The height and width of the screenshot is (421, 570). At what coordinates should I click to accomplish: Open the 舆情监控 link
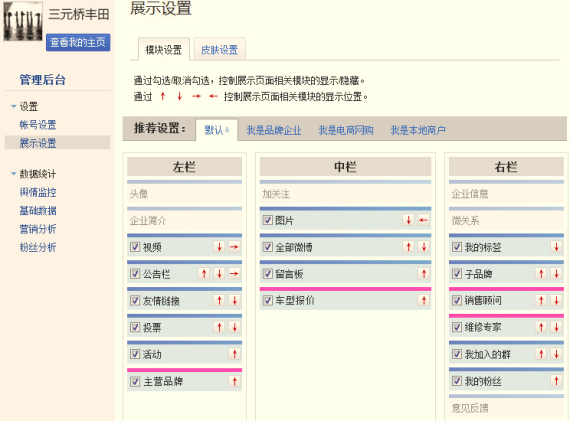pos(38,192)
